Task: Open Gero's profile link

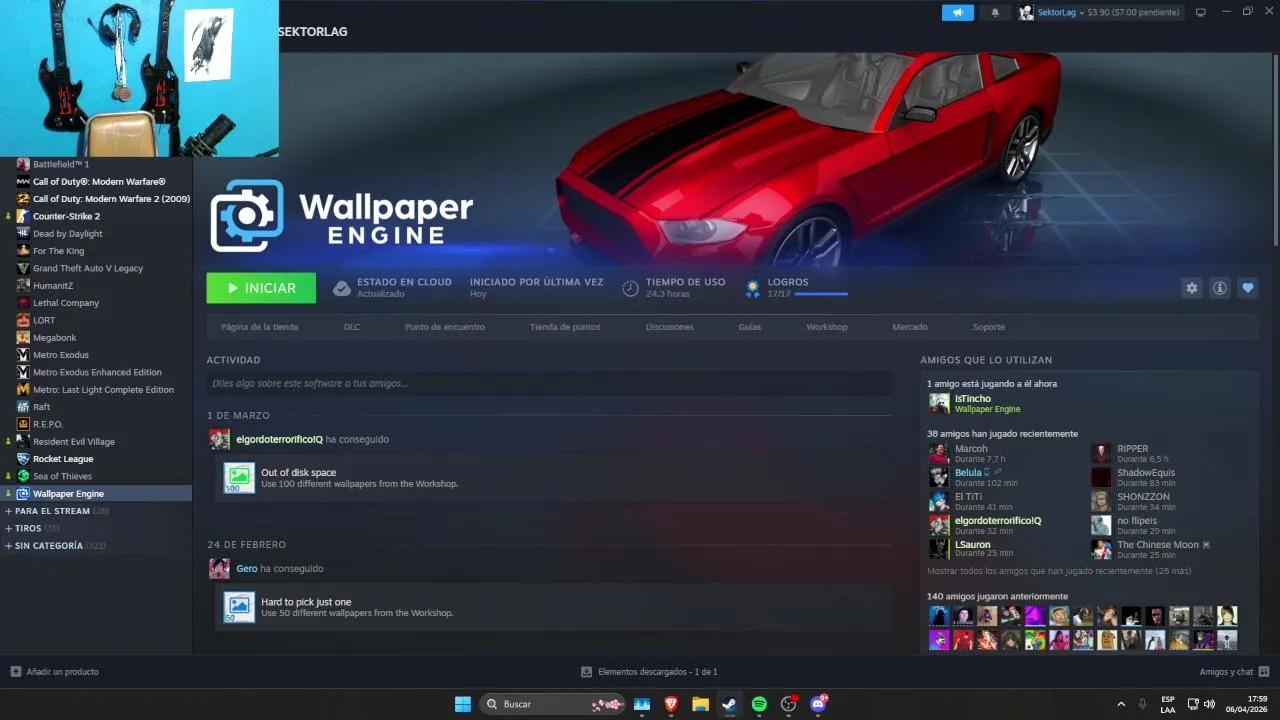Action: click(246, 568)
